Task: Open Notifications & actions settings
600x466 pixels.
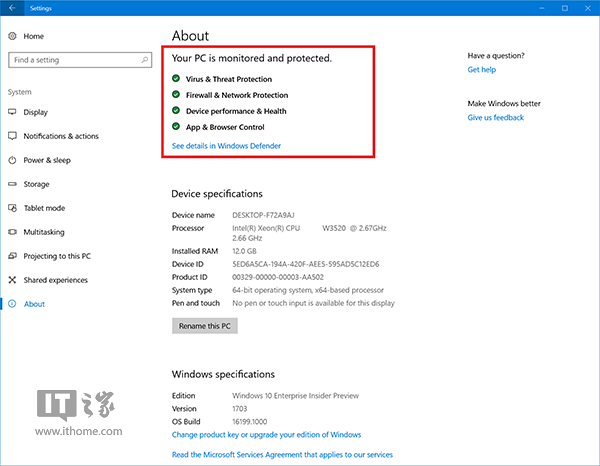Action: pos(61,136)
